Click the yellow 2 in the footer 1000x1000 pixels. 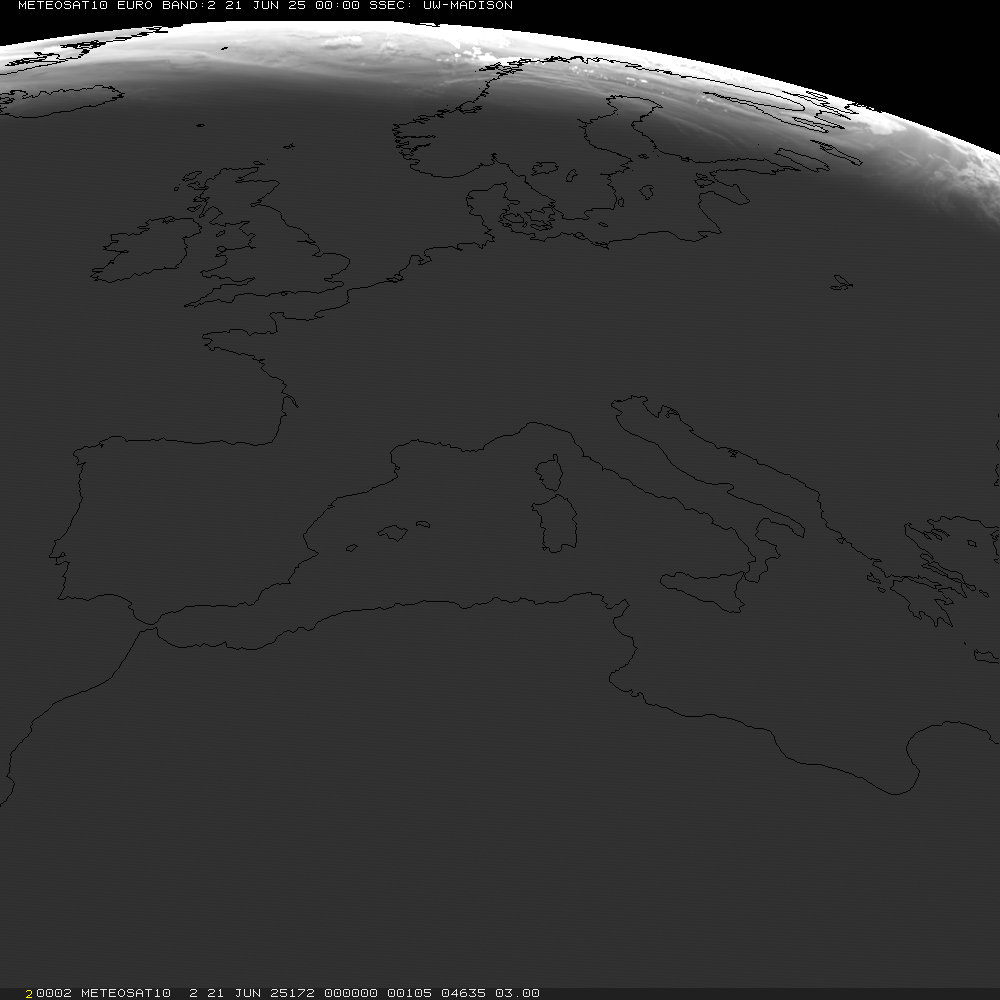[29, 994]
